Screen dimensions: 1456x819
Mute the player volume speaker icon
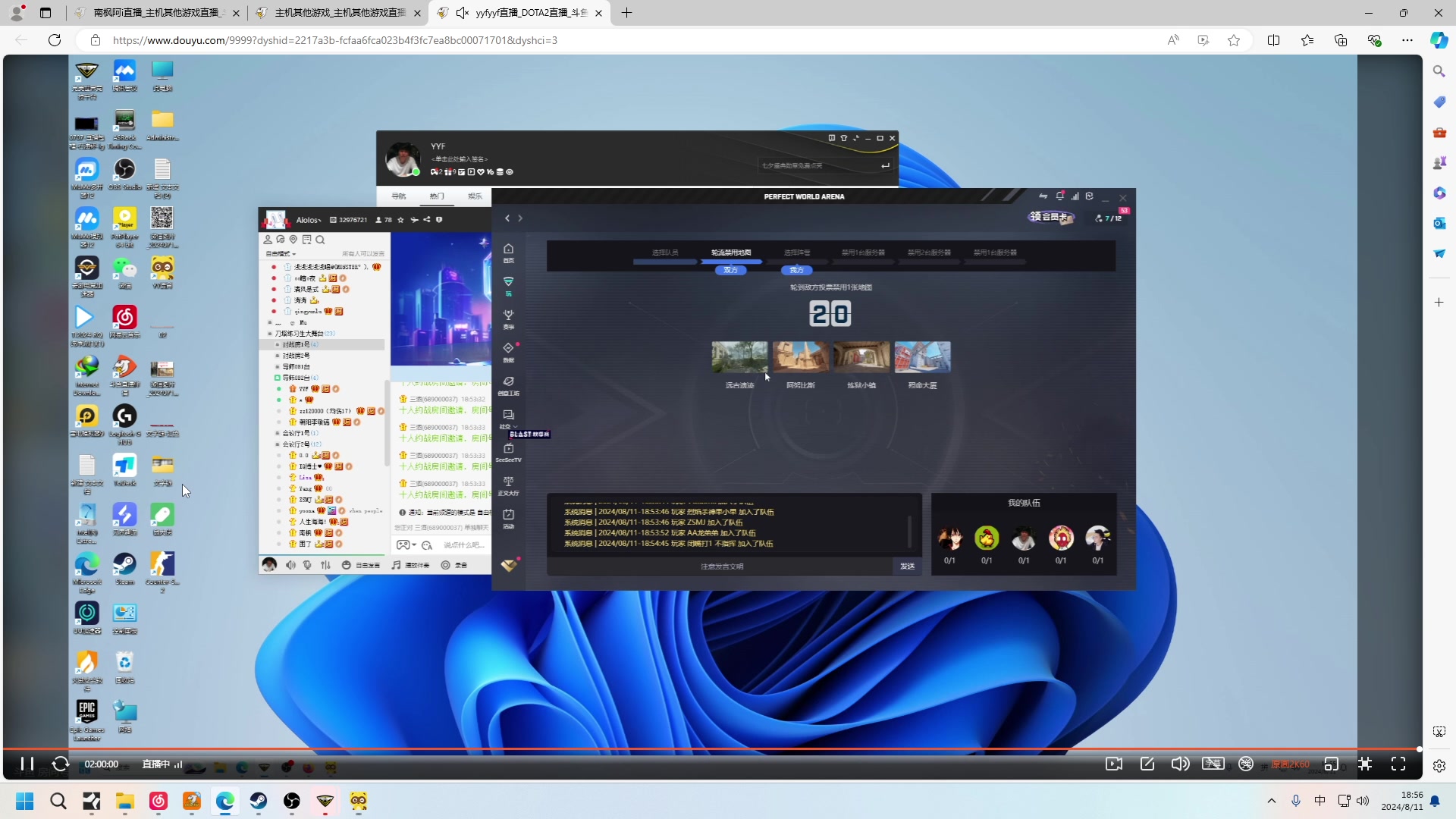pyautogui.click(x=1180, y=764)
